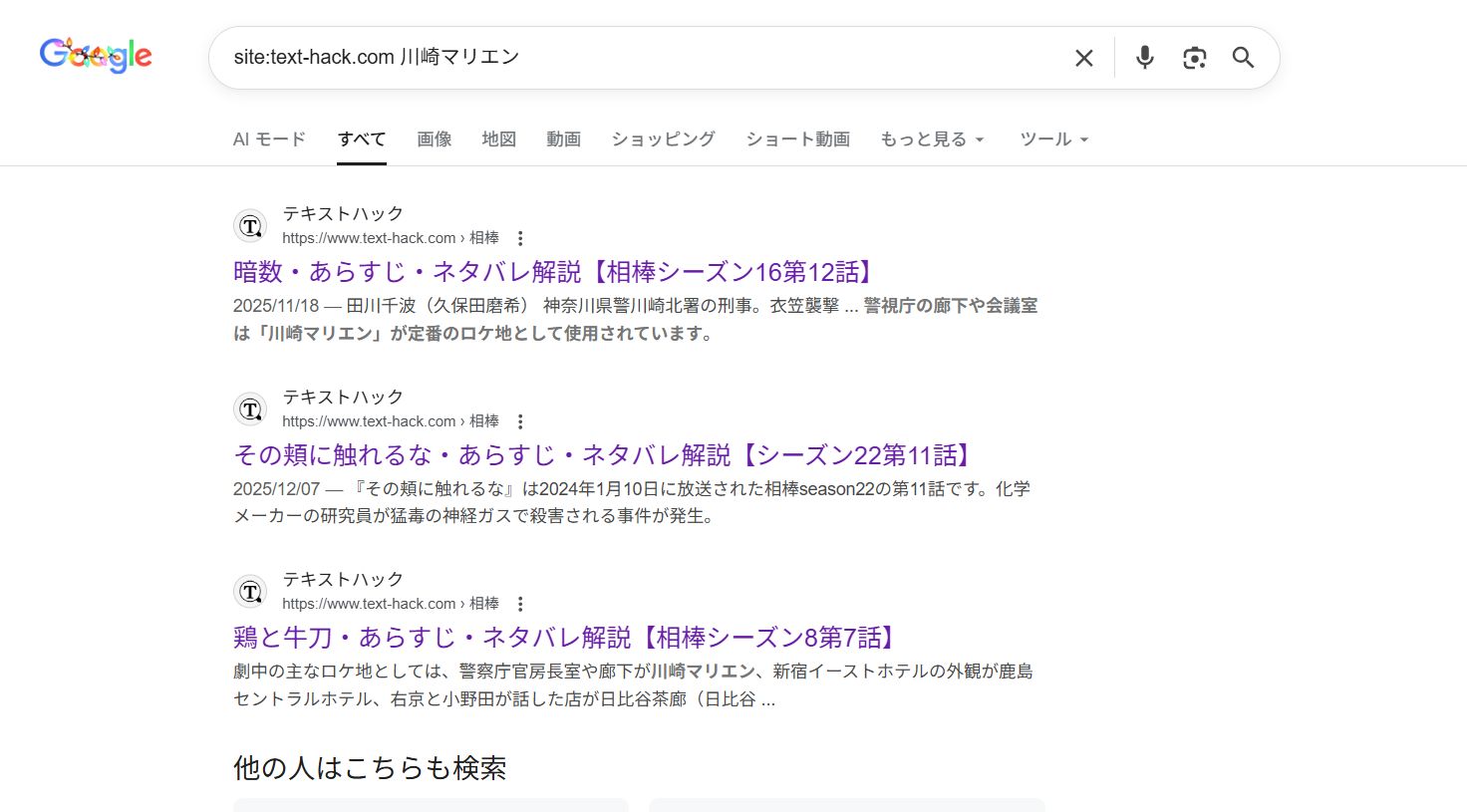Expand the もっと見る dropdown
This screenshot has height=812, width=1467.
(x=932, y=139)
